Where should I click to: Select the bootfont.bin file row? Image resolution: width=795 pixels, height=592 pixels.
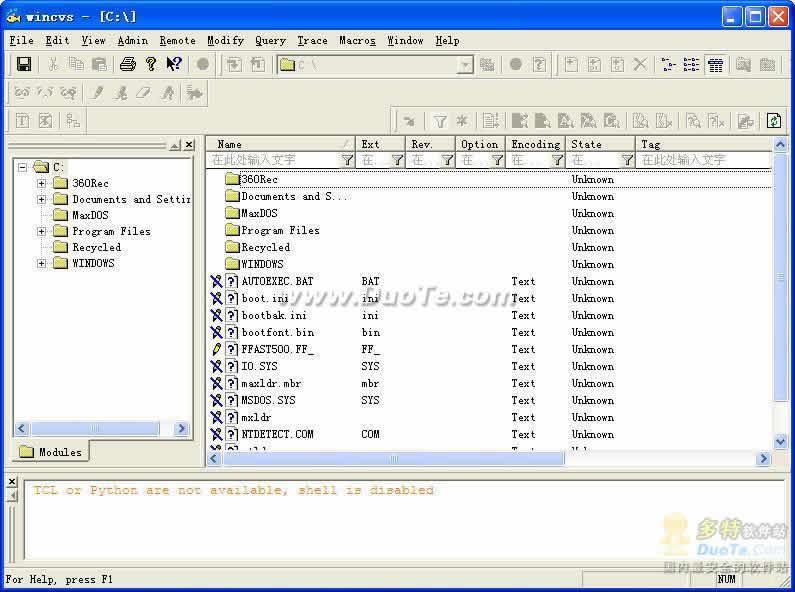click(489, 332)
